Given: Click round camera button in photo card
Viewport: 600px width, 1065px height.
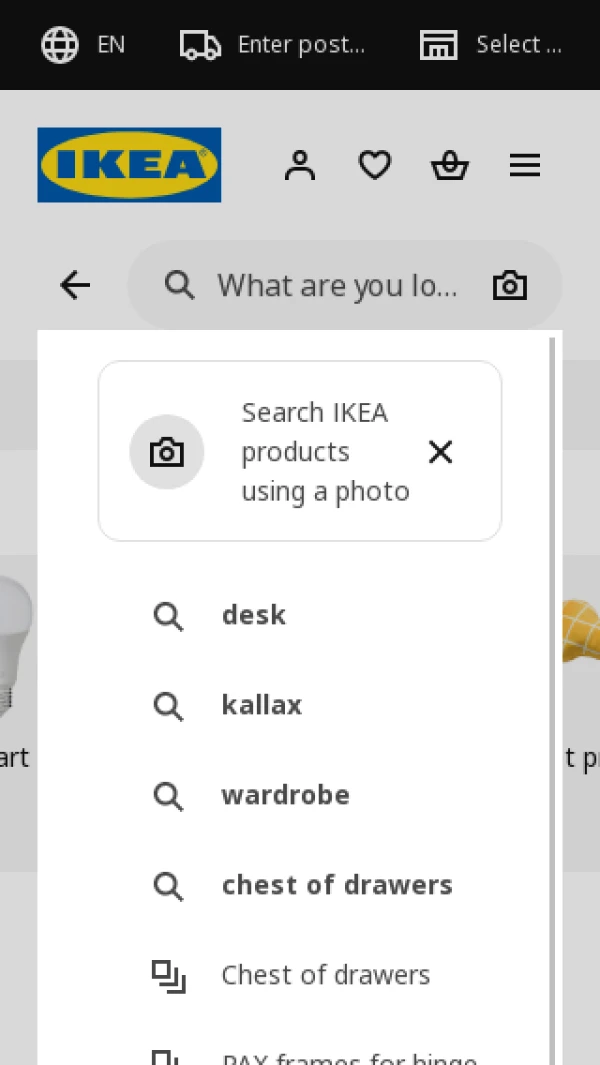Looking at the screenshot, I should pos(167,452).
